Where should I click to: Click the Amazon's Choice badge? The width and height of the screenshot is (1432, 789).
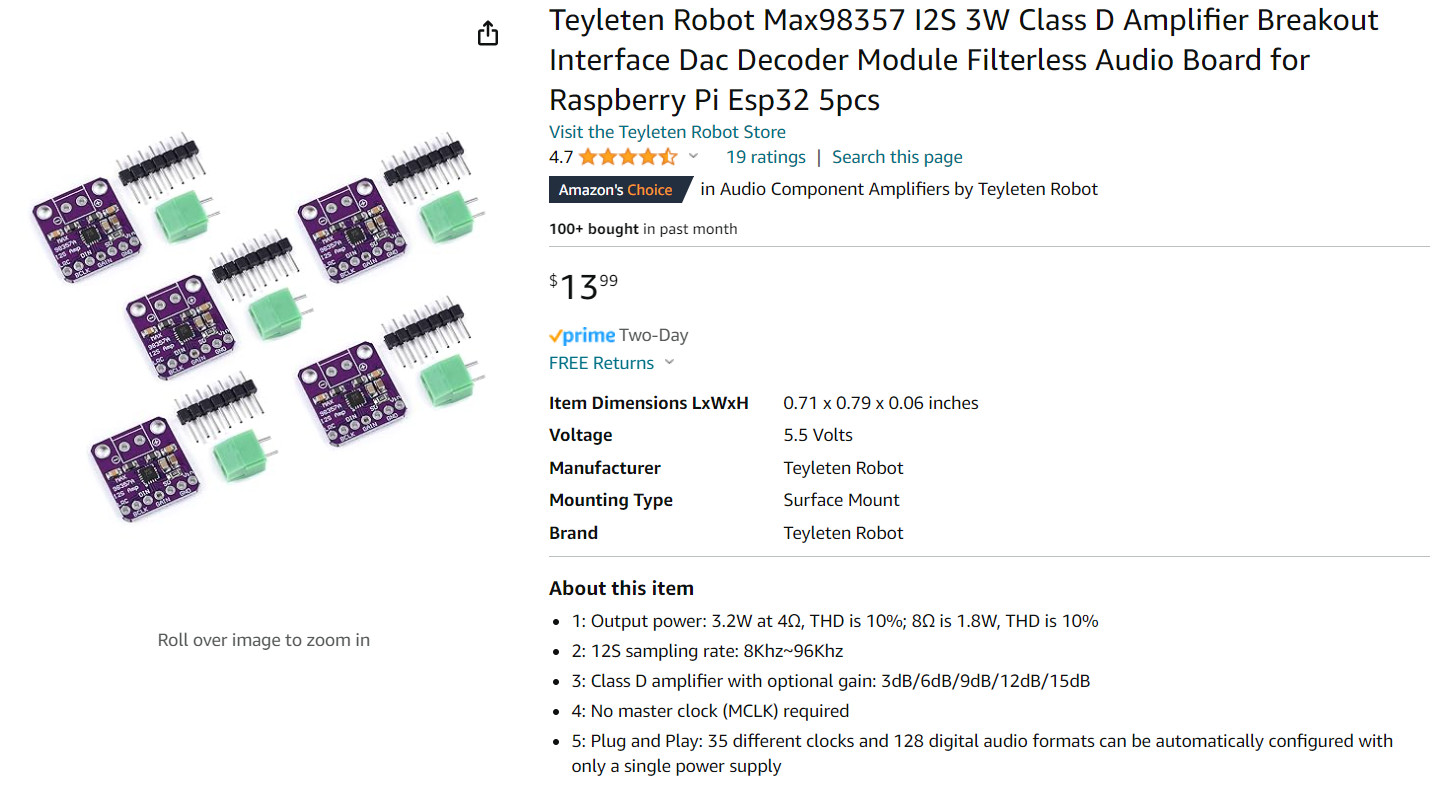pos(622,189)
